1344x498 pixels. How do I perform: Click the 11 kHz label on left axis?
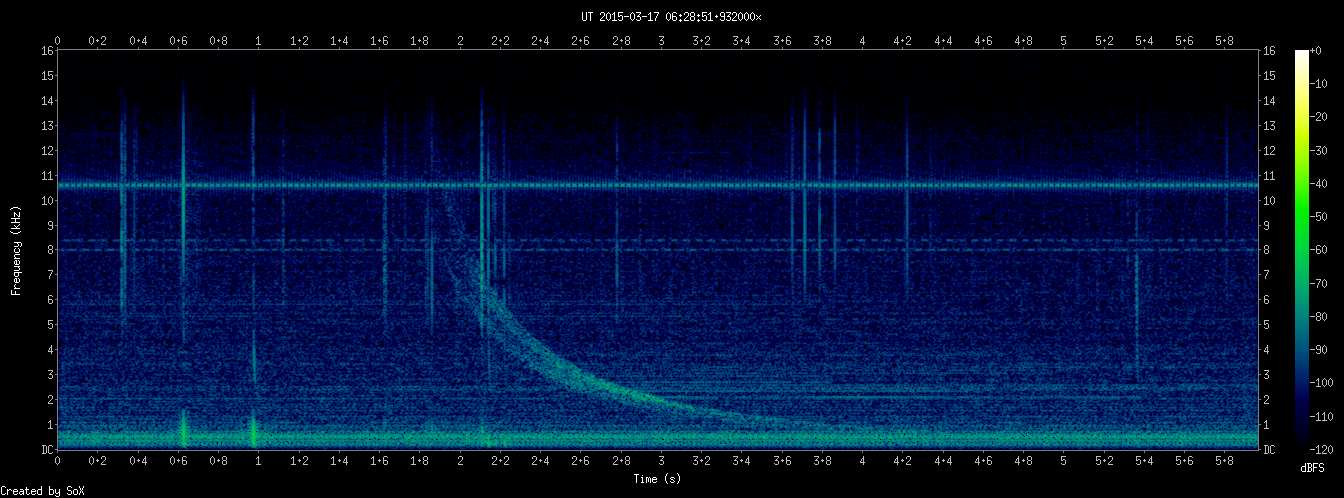[x=47, y=176]
